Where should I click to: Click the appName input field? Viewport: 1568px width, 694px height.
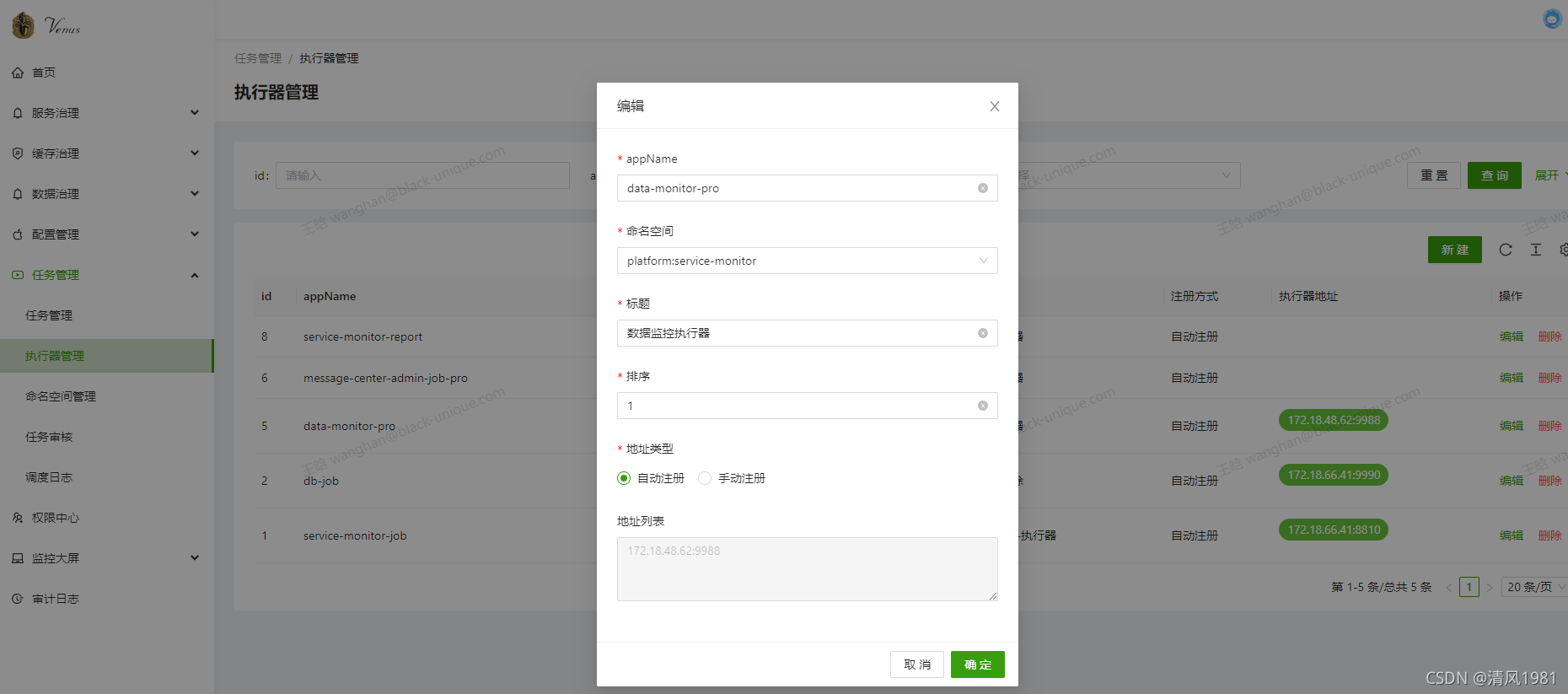[x=808, y=188]
